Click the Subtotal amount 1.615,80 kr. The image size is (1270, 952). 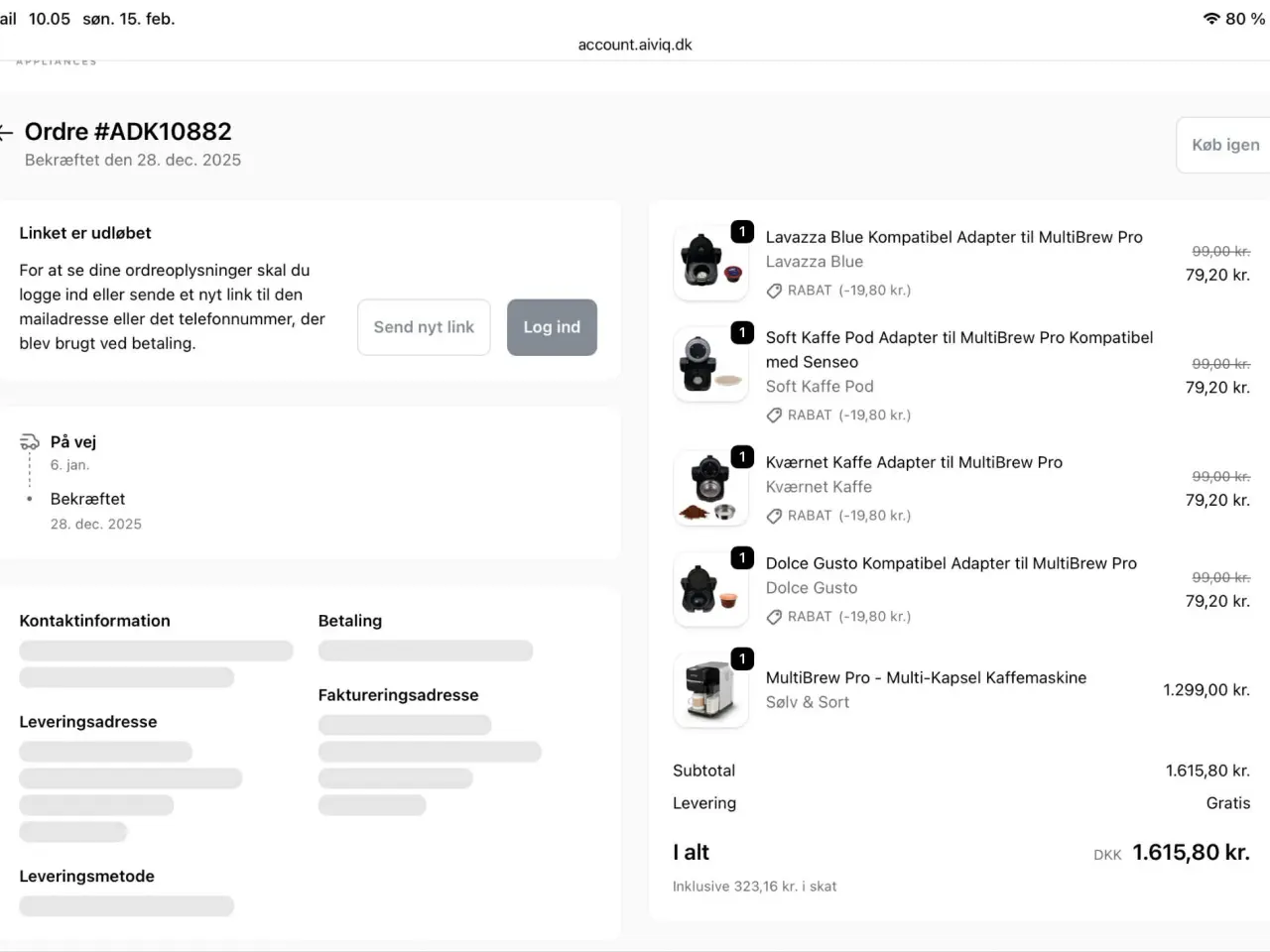[1207, 771]
